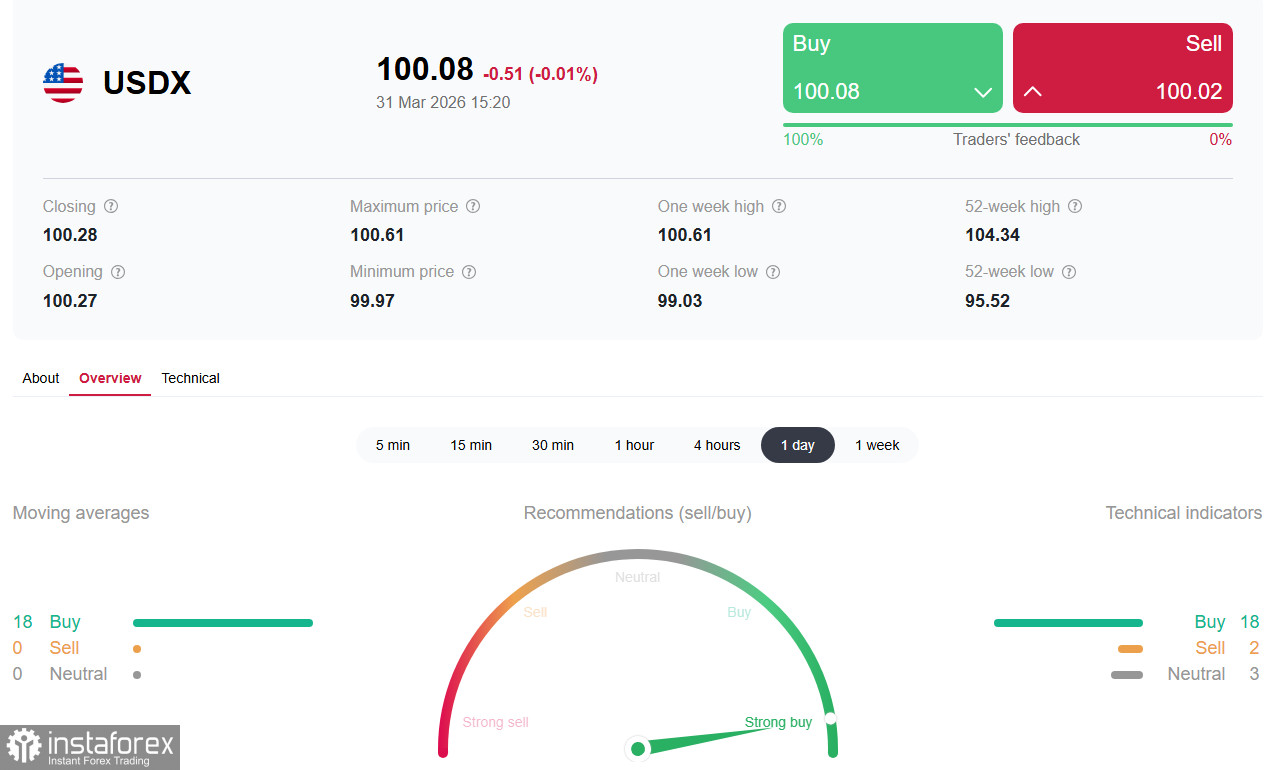Viewport: 1280px width, 770px height.
Task: Click the gauge needle pivot dot
Action: tap(638, 749)
